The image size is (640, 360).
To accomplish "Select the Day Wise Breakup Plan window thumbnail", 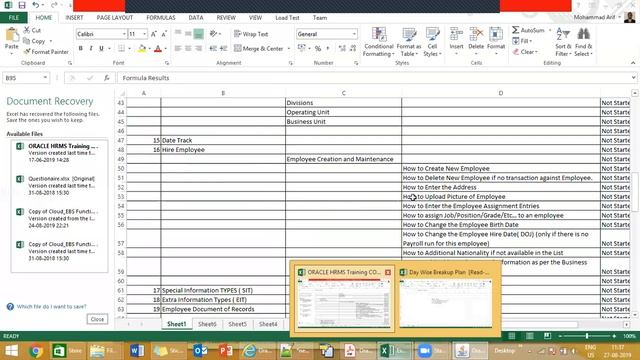I will click(x=446, y=299).
